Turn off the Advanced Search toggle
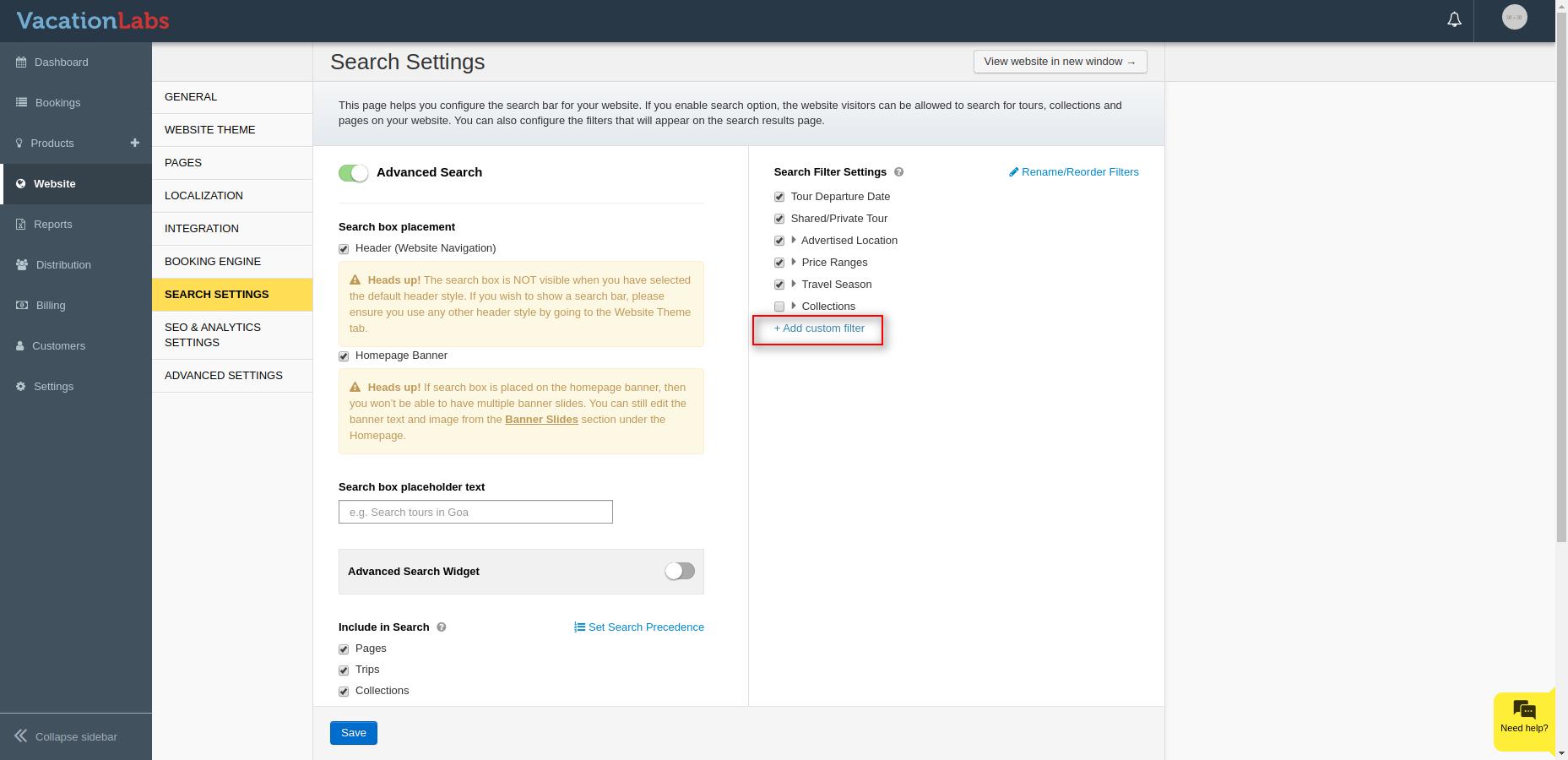 [x=353, y=173]
